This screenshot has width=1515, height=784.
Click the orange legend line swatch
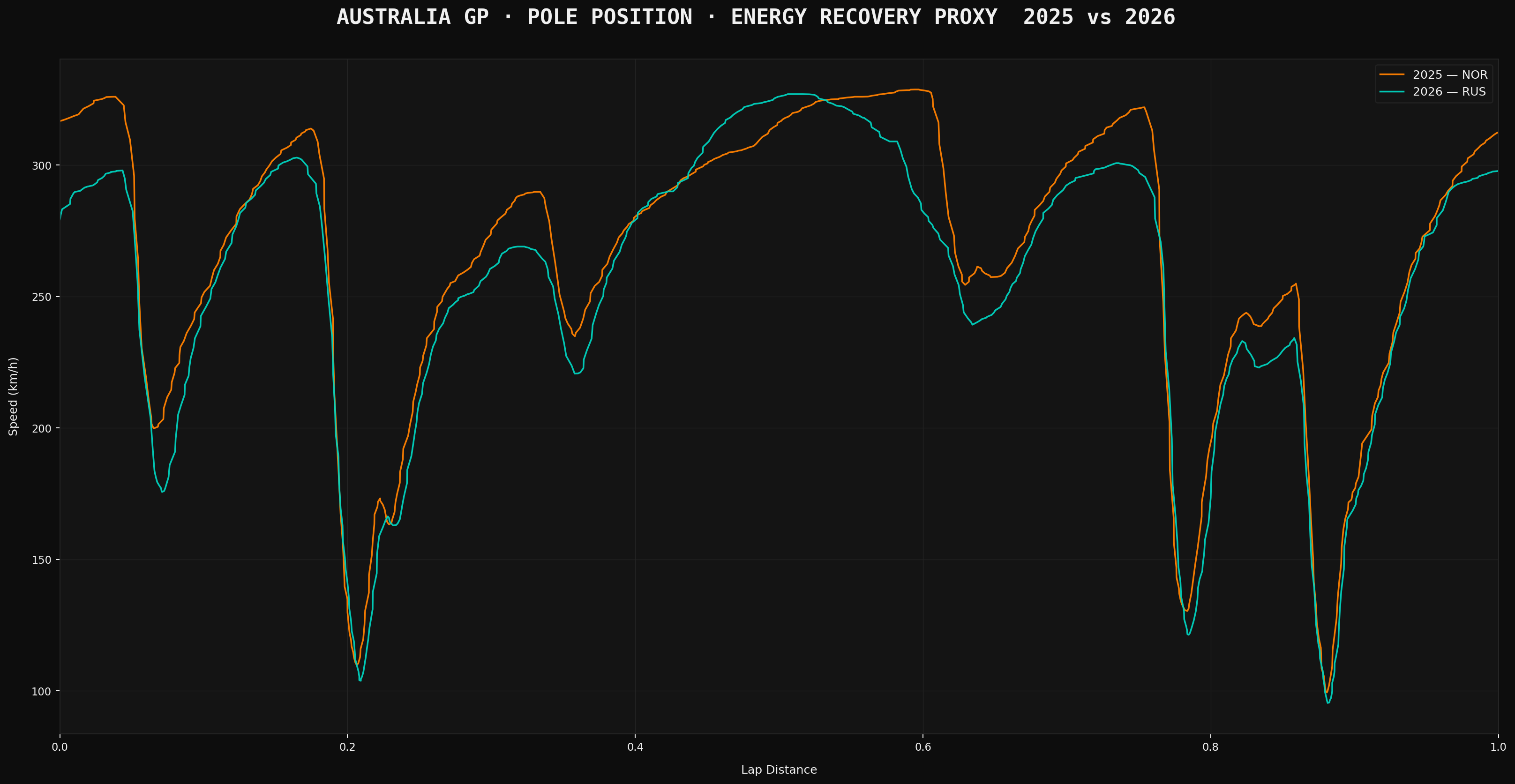[1392, 75]
